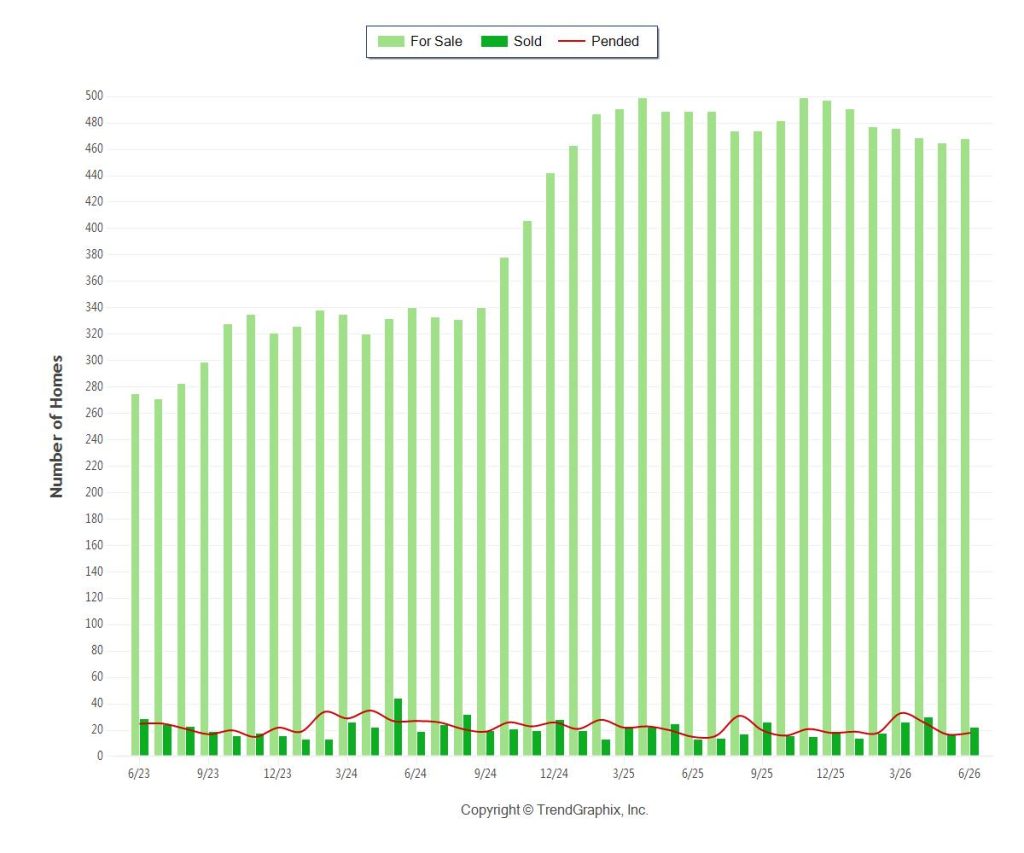1024x853 pixels.
Task: Click the 12/25 x-axis label
Action: point(831,773)
